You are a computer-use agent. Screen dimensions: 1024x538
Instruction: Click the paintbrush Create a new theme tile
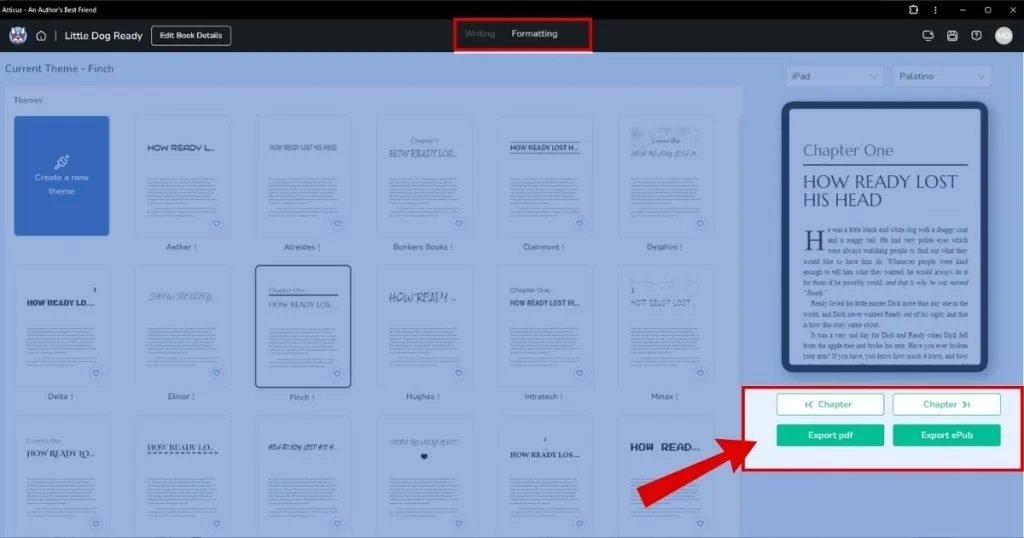point(61,176)
